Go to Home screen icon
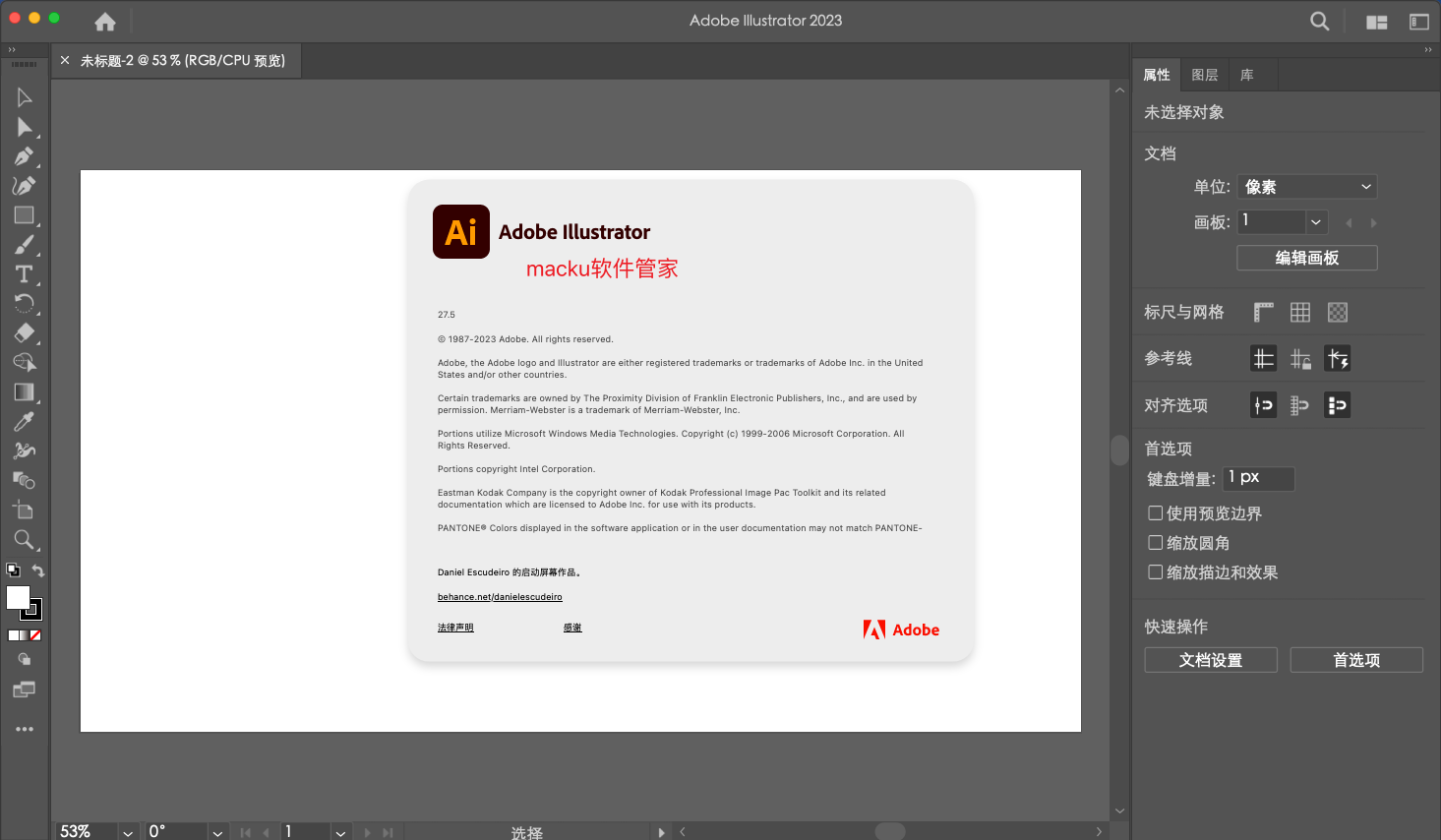1441x840 pixels. coord(105,21)
